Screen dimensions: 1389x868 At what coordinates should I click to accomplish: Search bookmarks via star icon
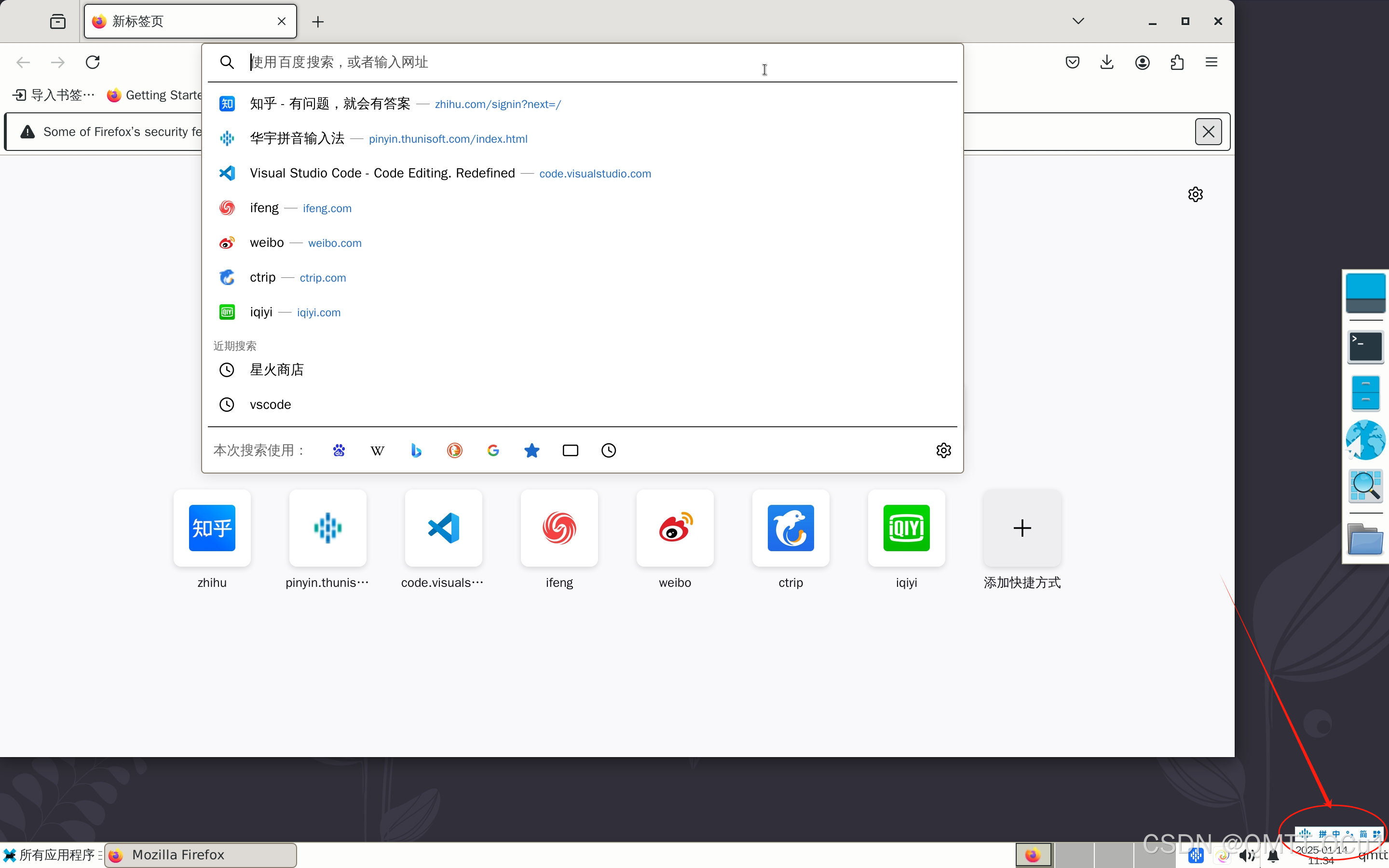(x=531, y=451)
